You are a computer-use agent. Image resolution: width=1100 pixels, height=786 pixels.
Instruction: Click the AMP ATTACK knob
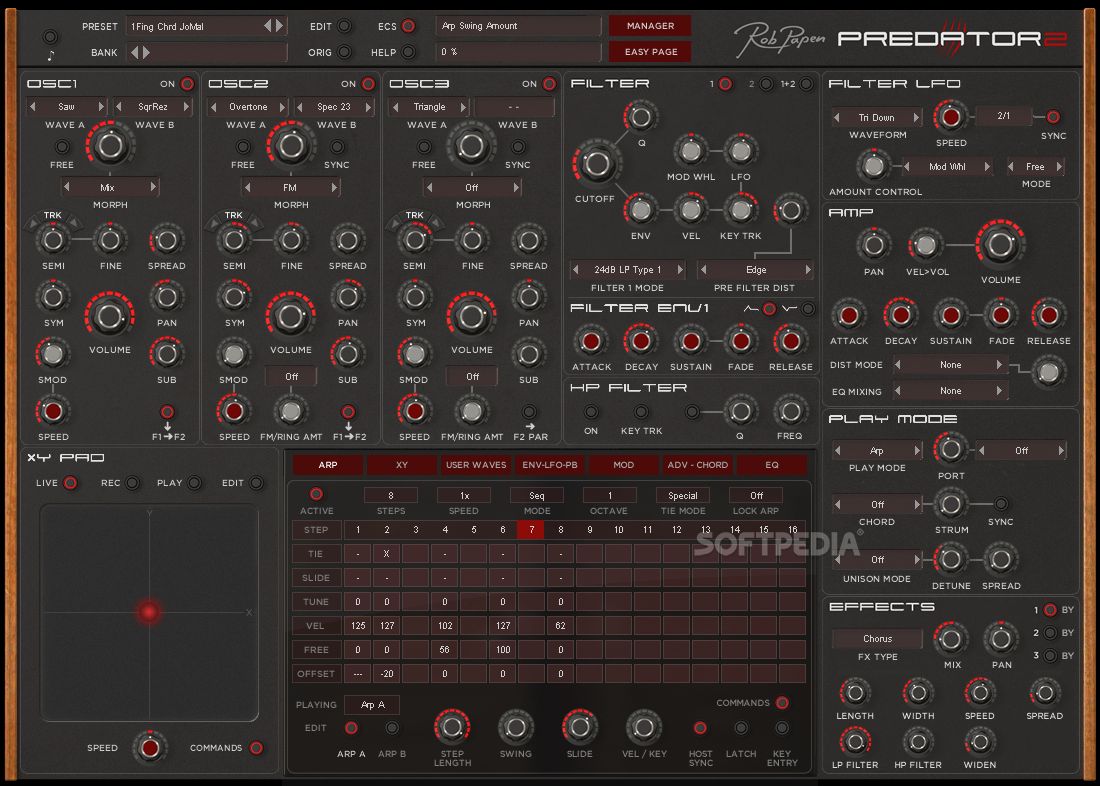tap(849, 315)
